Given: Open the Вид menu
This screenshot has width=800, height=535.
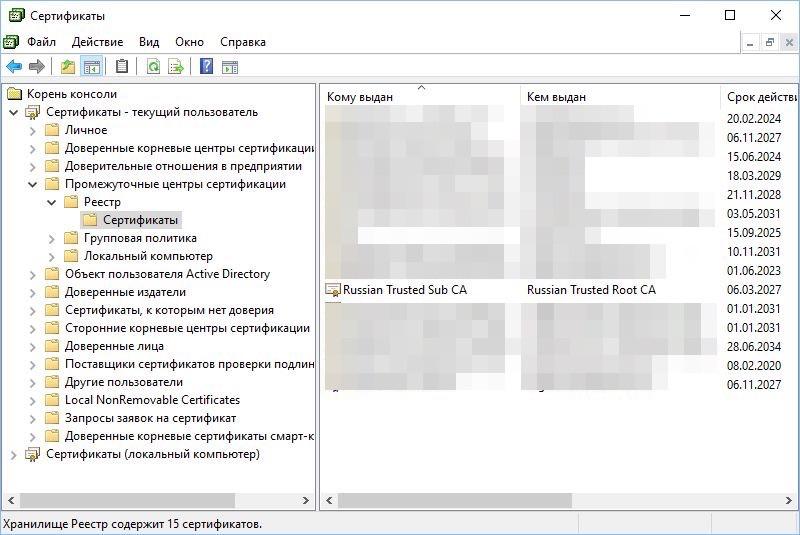Looking at the screenshot, I should pos(149,42).
